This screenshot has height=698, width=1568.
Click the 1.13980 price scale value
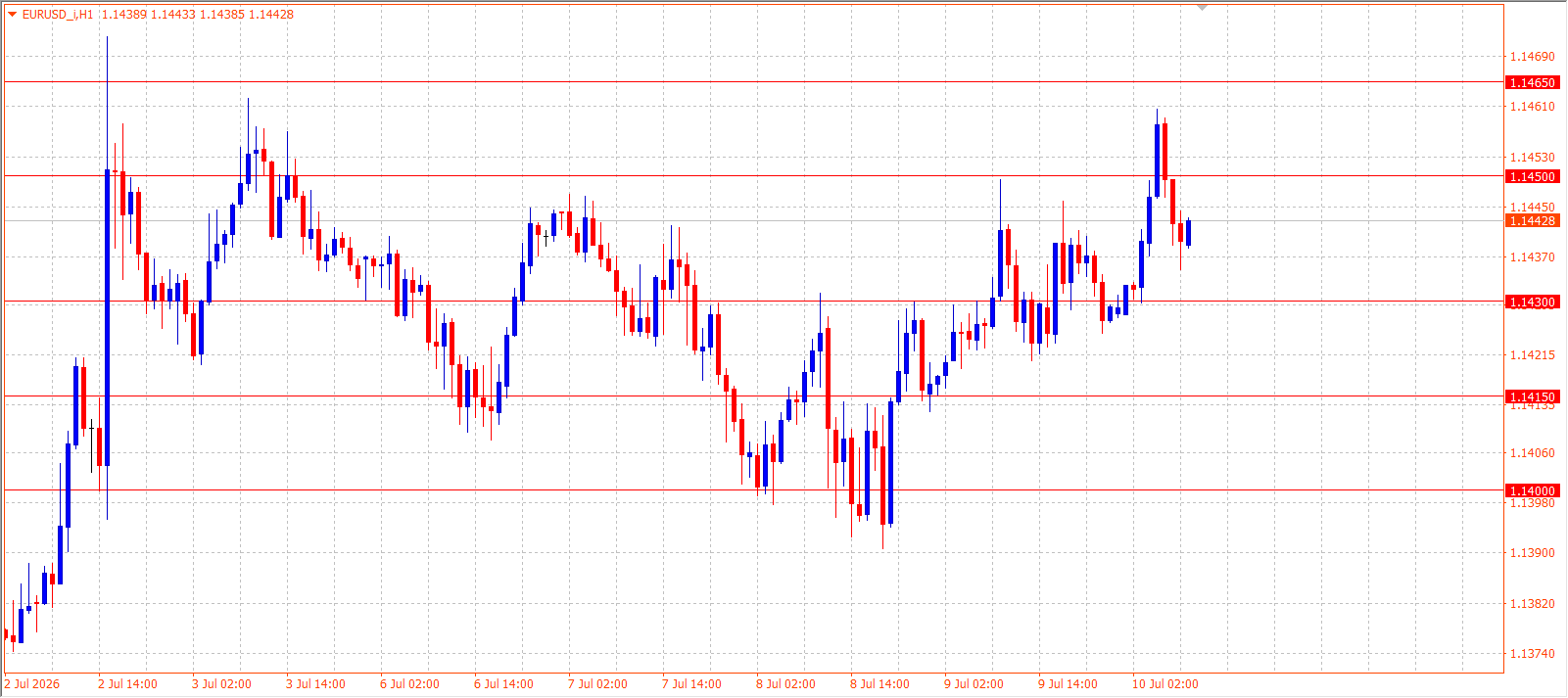pos(1533,503)
